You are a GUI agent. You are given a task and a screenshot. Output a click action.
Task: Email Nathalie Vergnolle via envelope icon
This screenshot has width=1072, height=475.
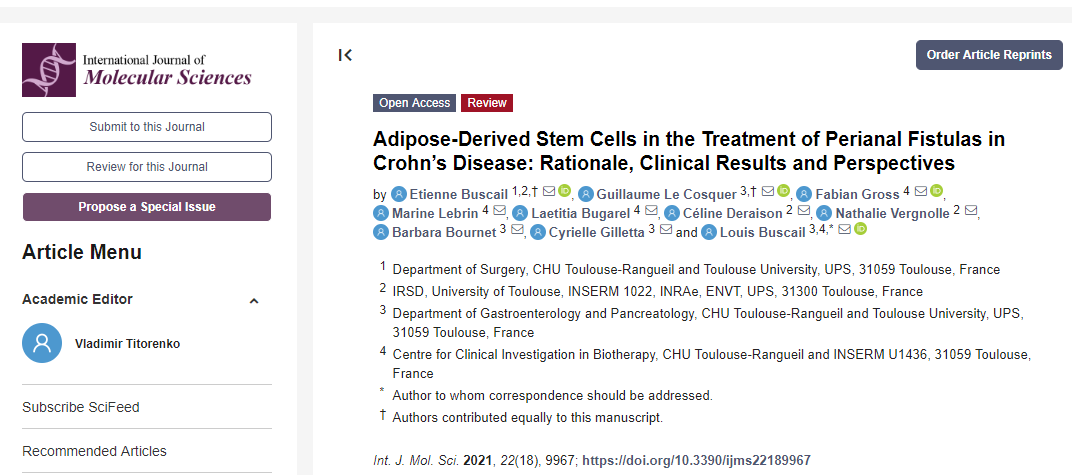click(970, 212)
